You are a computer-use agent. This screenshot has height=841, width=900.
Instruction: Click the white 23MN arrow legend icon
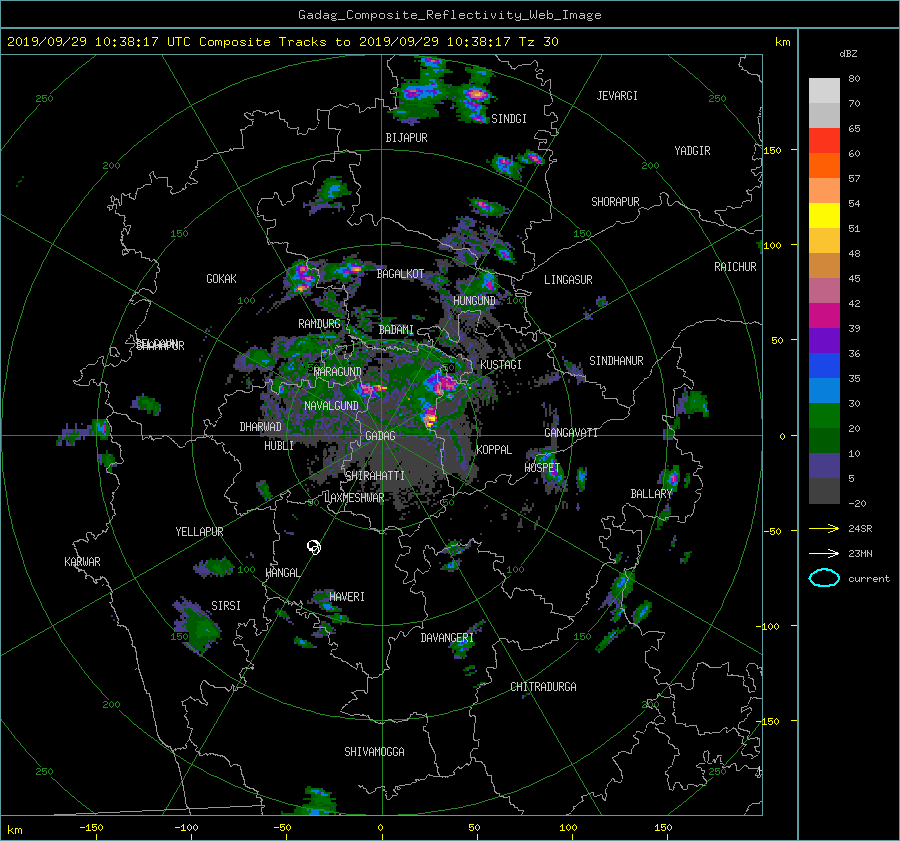point(824,553)
